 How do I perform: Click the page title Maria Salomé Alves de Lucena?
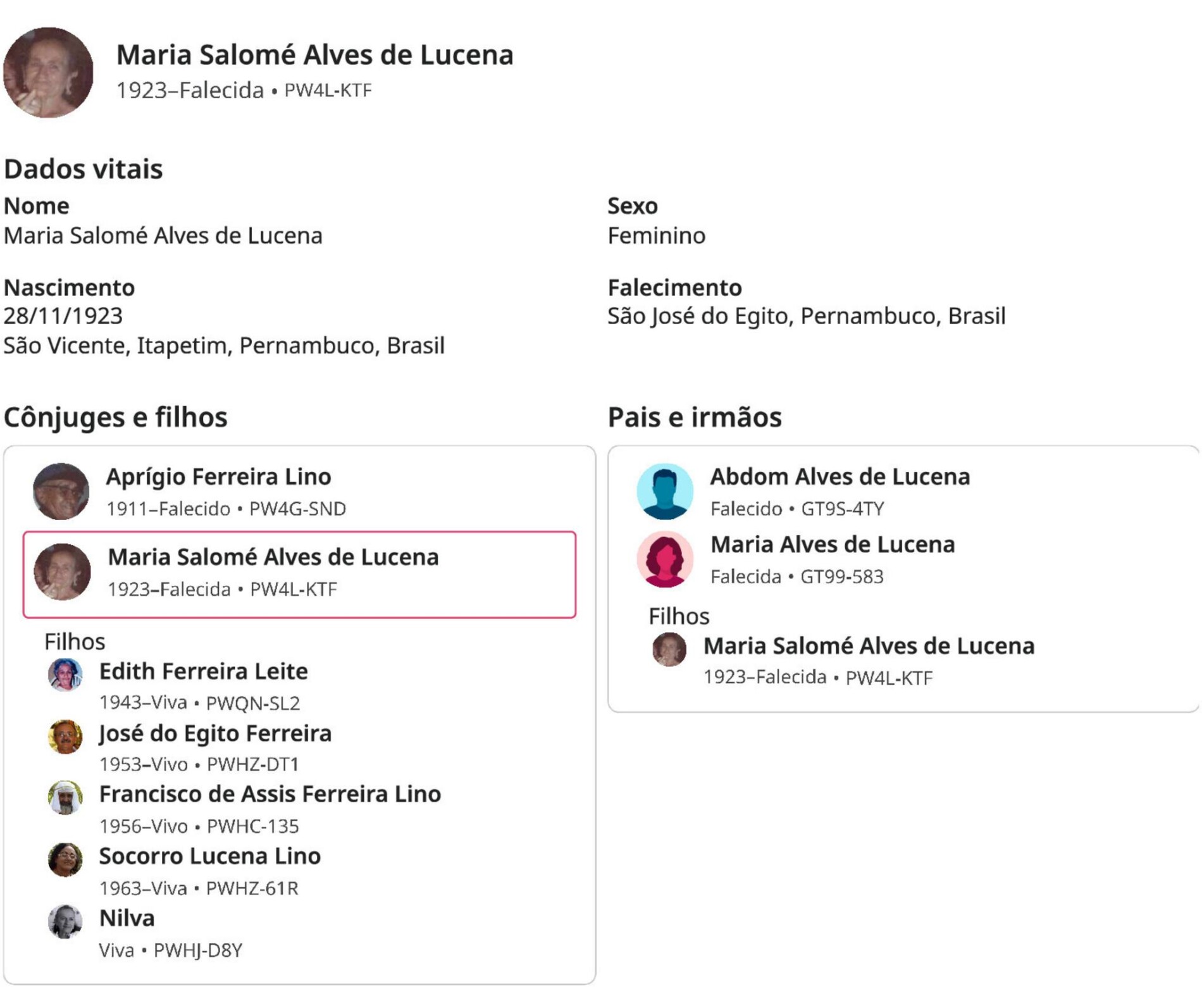314,55
